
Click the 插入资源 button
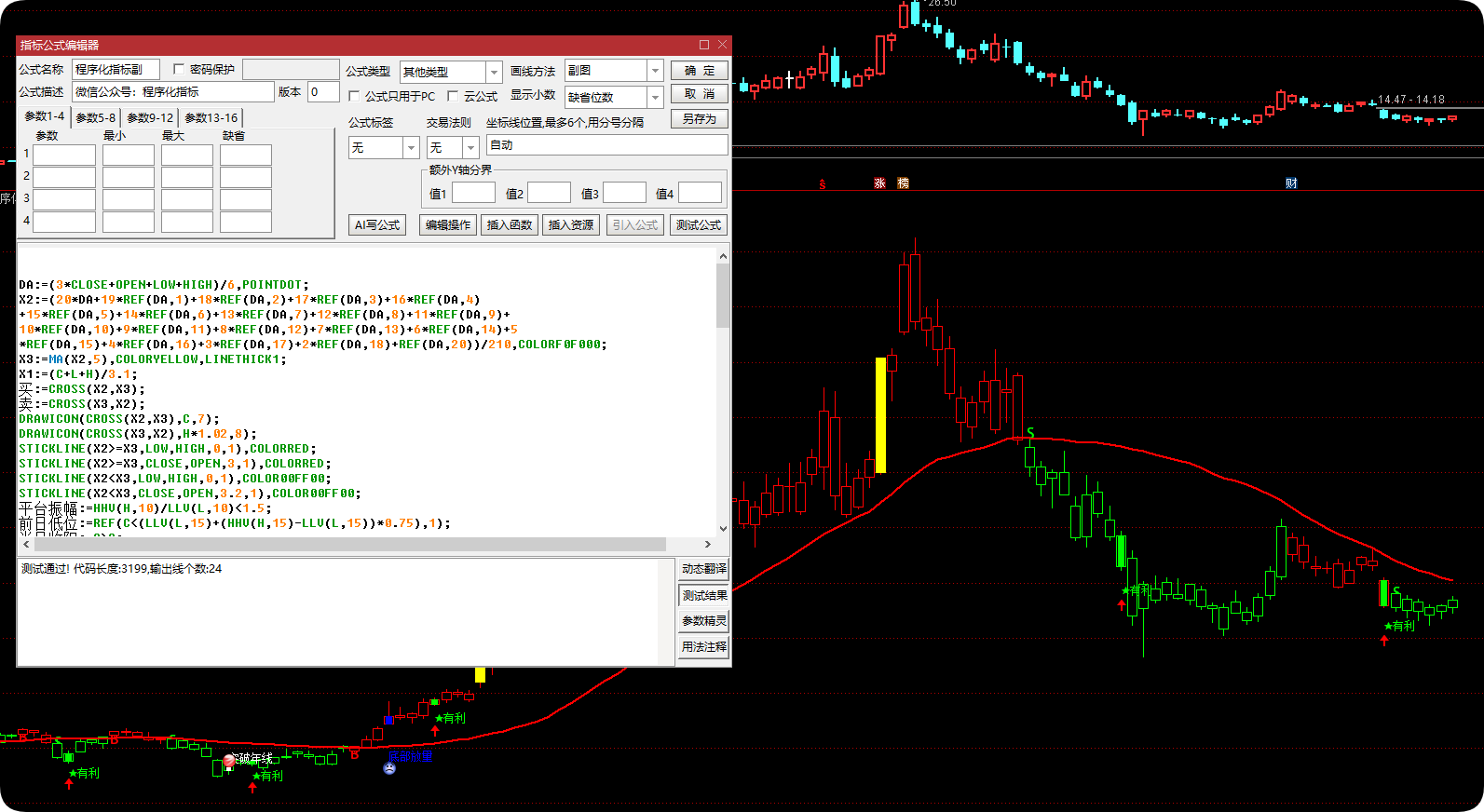(571, 224)
